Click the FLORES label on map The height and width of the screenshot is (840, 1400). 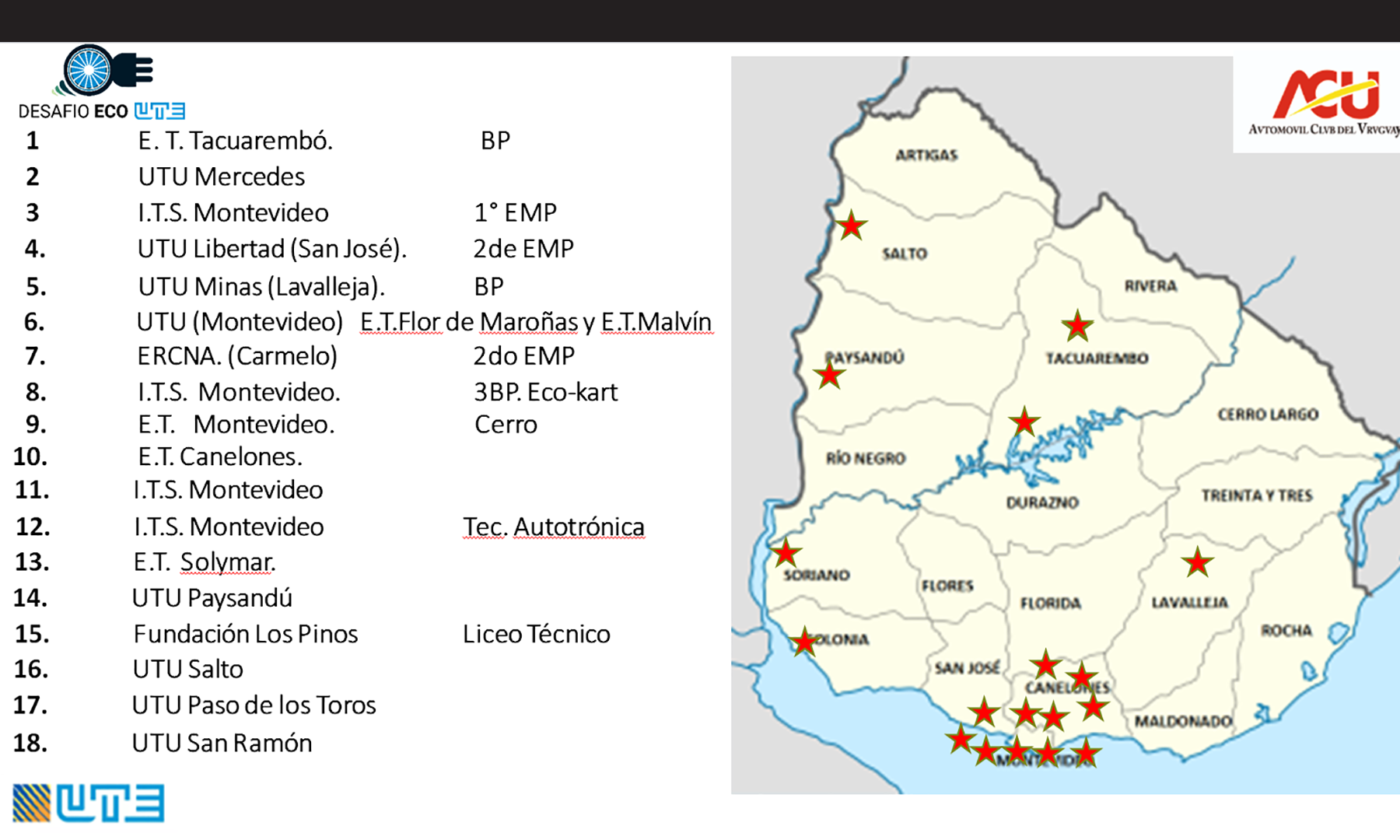(x=947, y=586)
